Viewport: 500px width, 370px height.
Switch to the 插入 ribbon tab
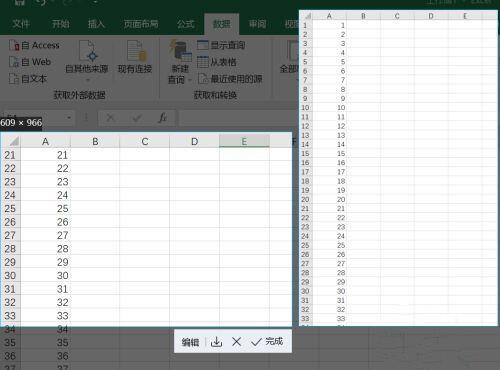tap(96, 24)
